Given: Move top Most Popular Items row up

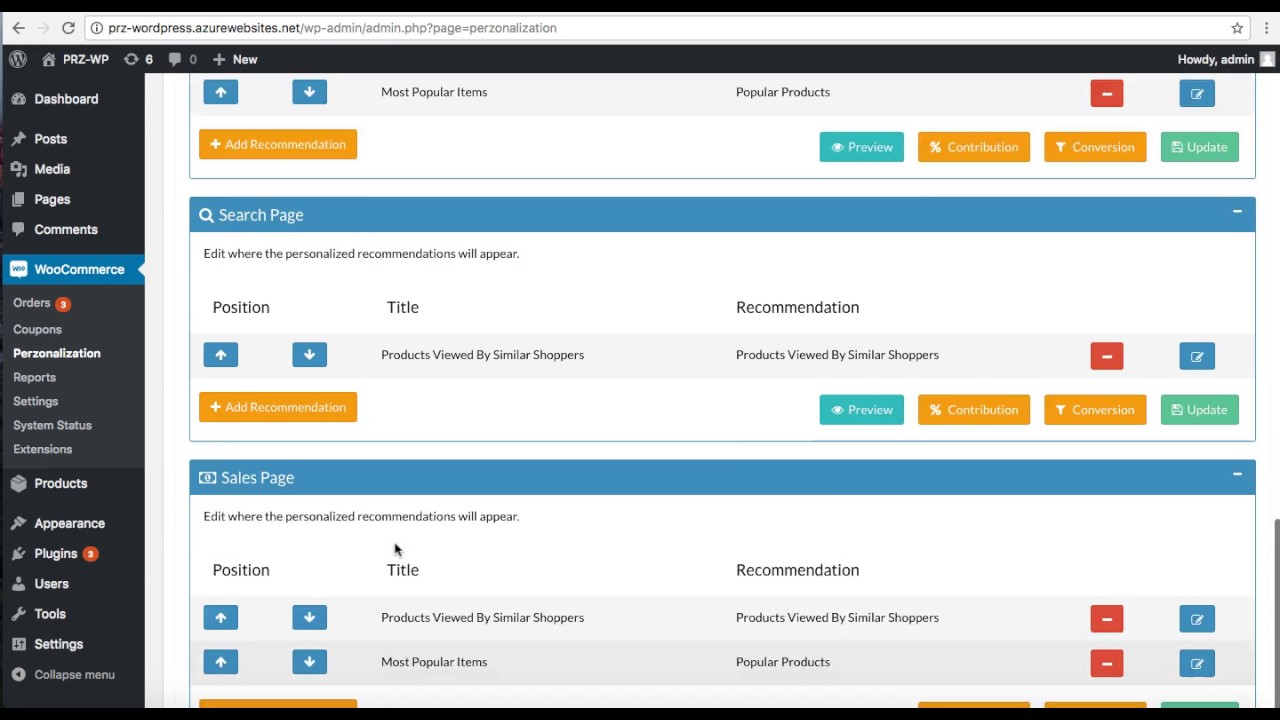Looking at the screenshot, I should (x=221, y=92).
